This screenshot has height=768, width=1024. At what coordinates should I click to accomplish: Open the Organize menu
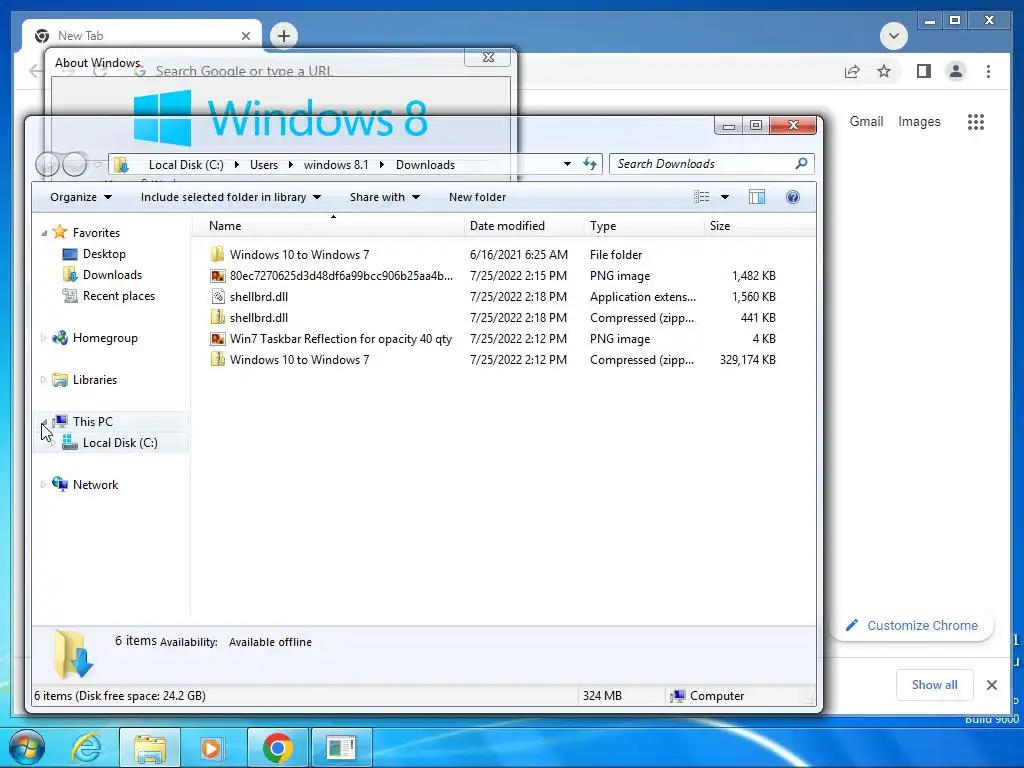(80, 197)
